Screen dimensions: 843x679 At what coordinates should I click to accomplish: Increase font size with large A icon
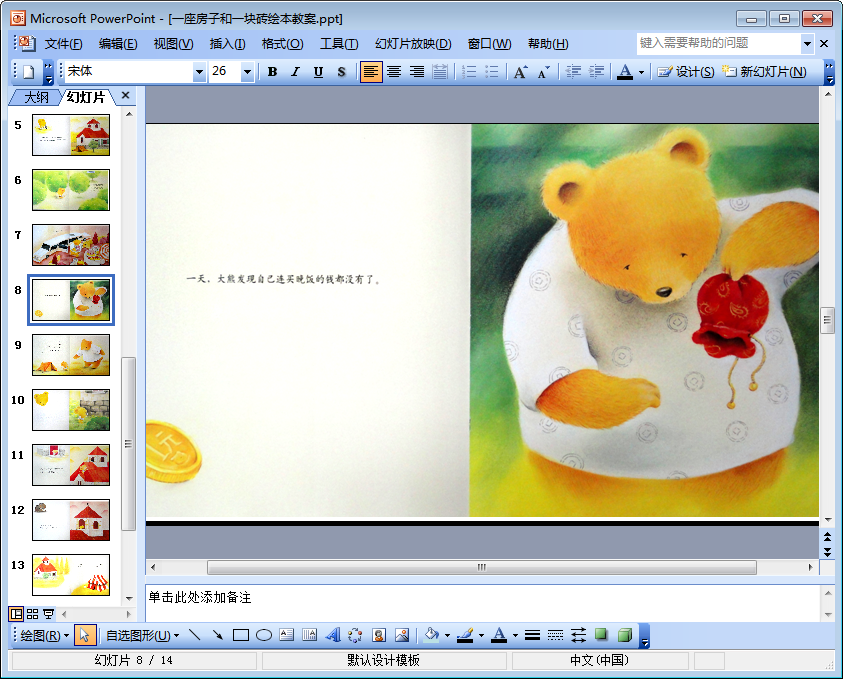click(x=520, y=72)
